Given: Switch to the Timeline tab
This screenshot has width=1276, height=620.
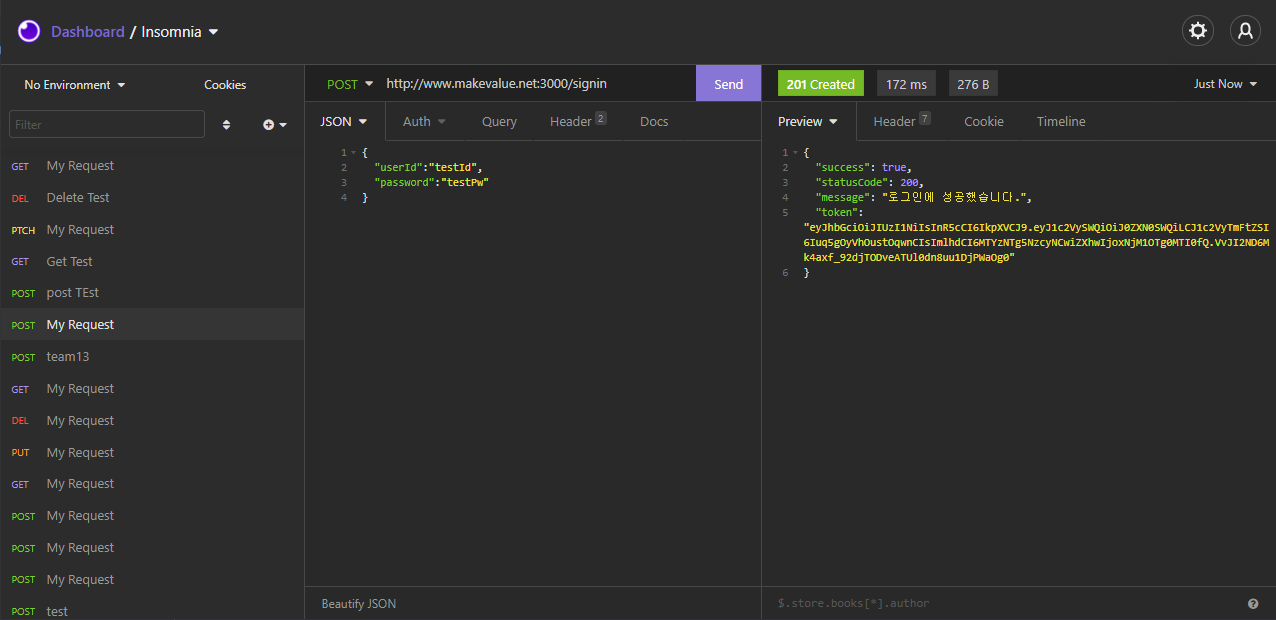Looking at the screenshot, I should 1061,121.
